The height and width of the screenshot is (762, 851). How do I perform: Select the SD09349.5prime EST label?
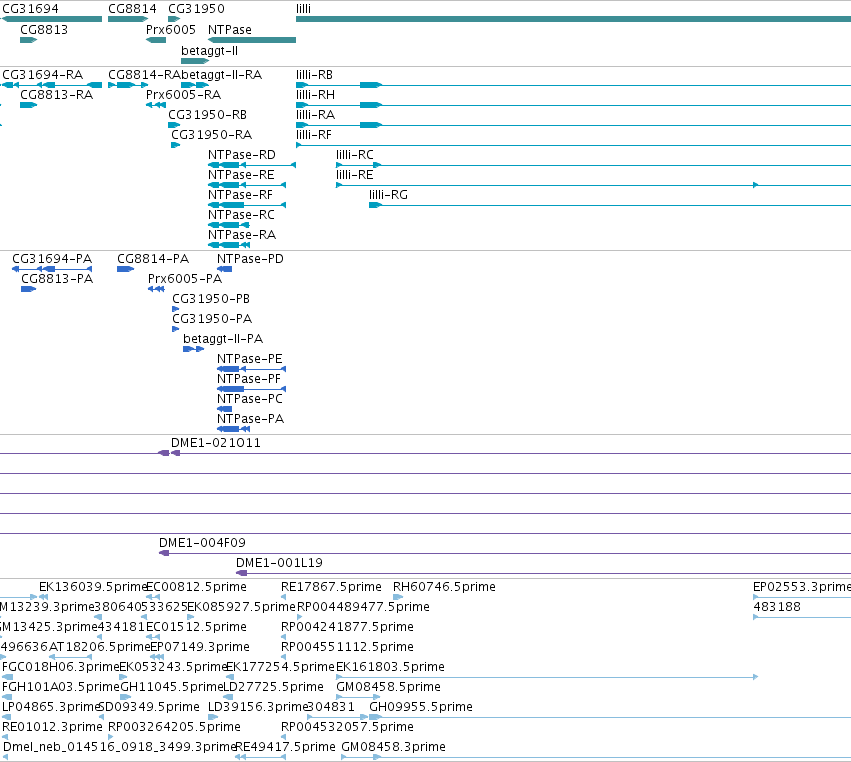(149, 706)
